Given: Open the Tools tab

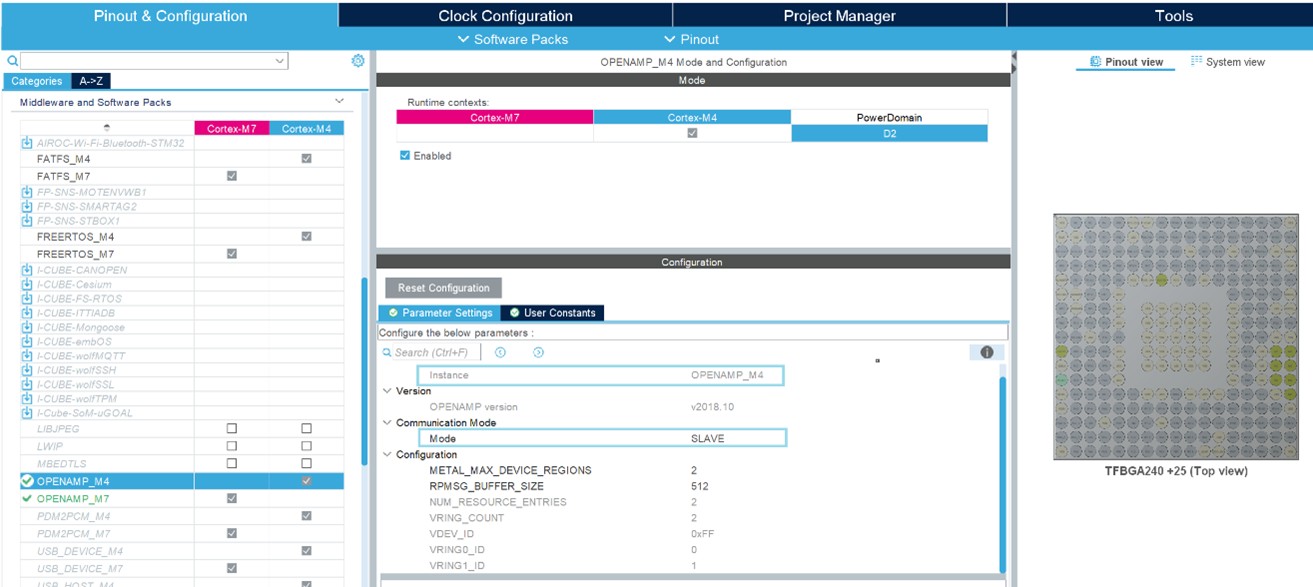Looking at the screenshot, I should (1174, 16).
